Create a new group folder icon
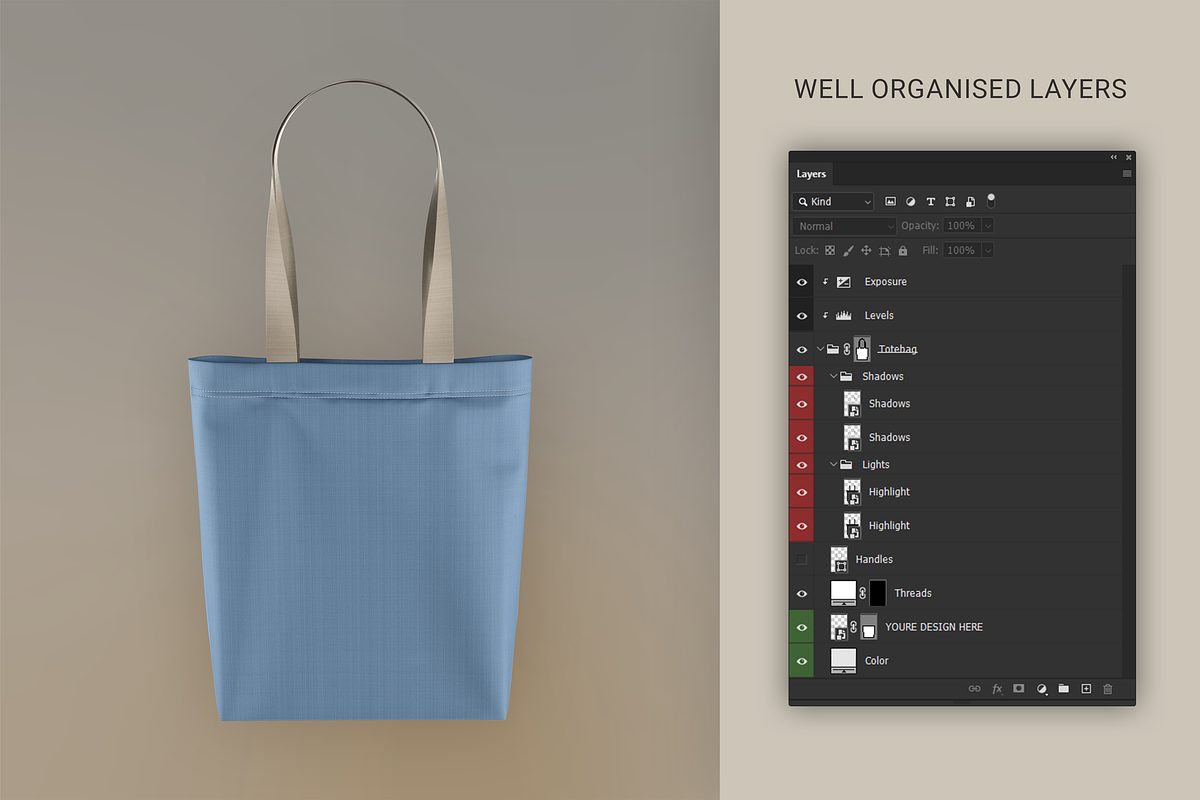1200x800 pixels. [x=1064, y=689]
